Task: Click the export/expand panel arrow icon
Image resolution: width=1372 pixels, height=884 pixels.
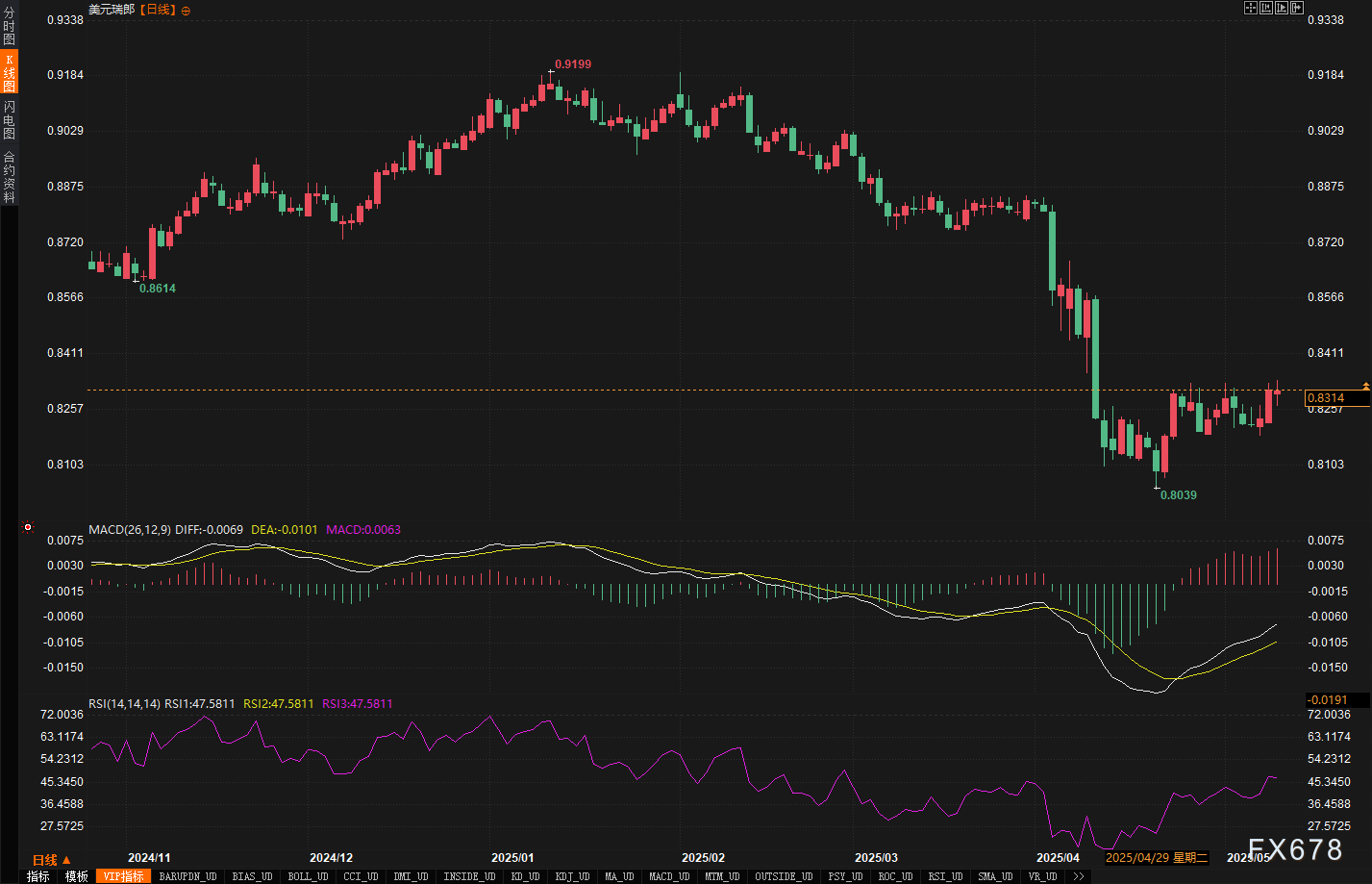Action: point(1296,8)
